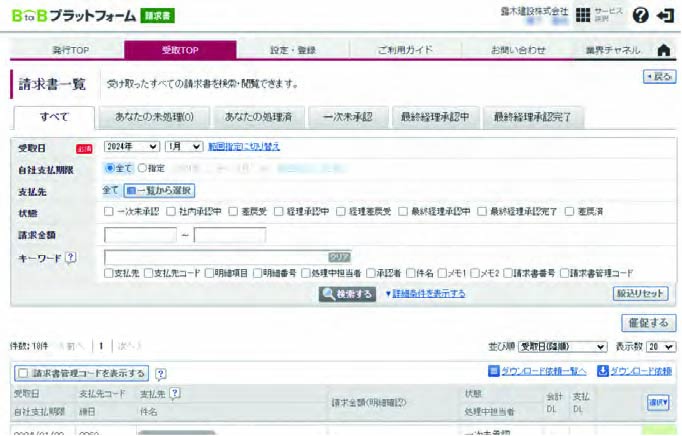Select 全て radio for 自社支払期限
This screenshot has height=436, width=682.
(x=110, y=168)
